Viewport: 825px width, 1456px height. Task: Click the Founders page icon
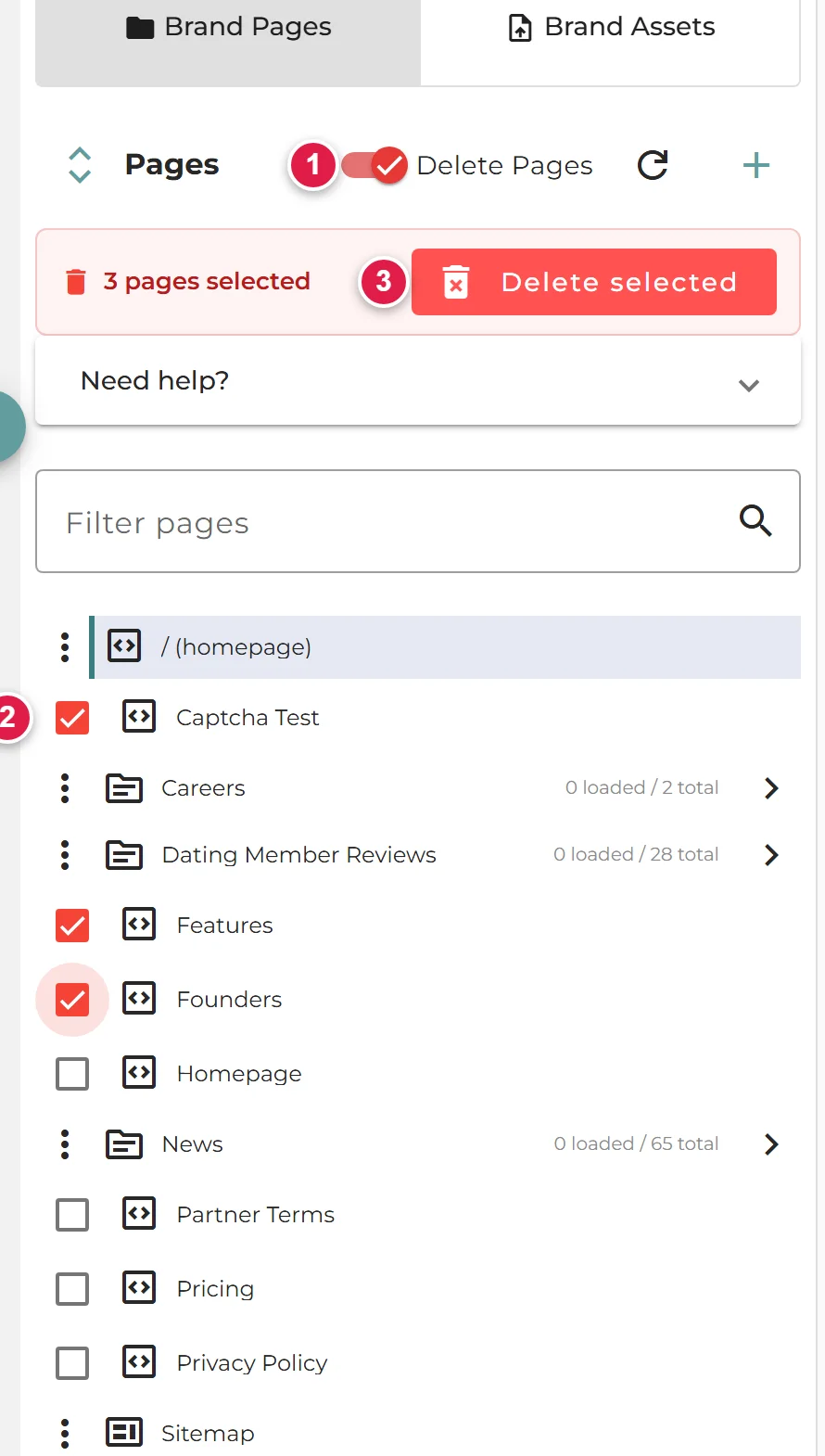tap(139, 998)
